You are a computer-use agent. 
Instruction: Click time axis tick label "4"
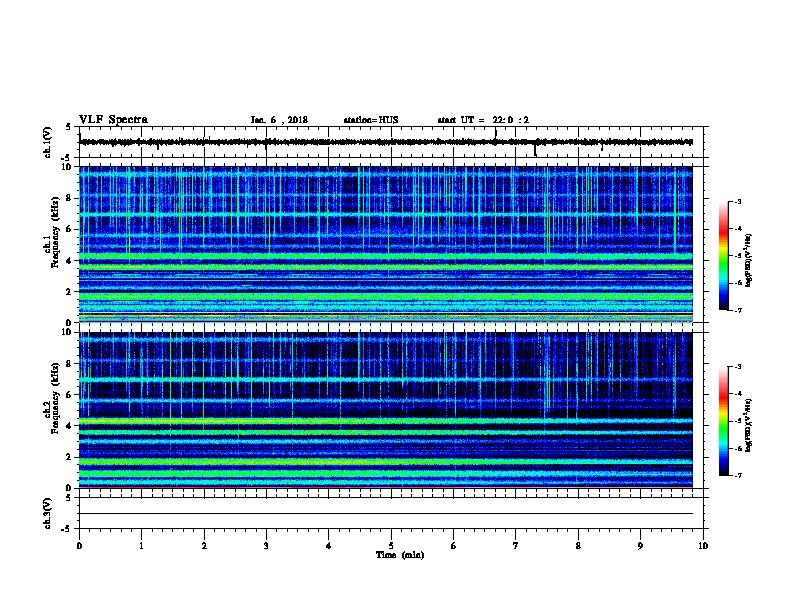click(328, 546)
